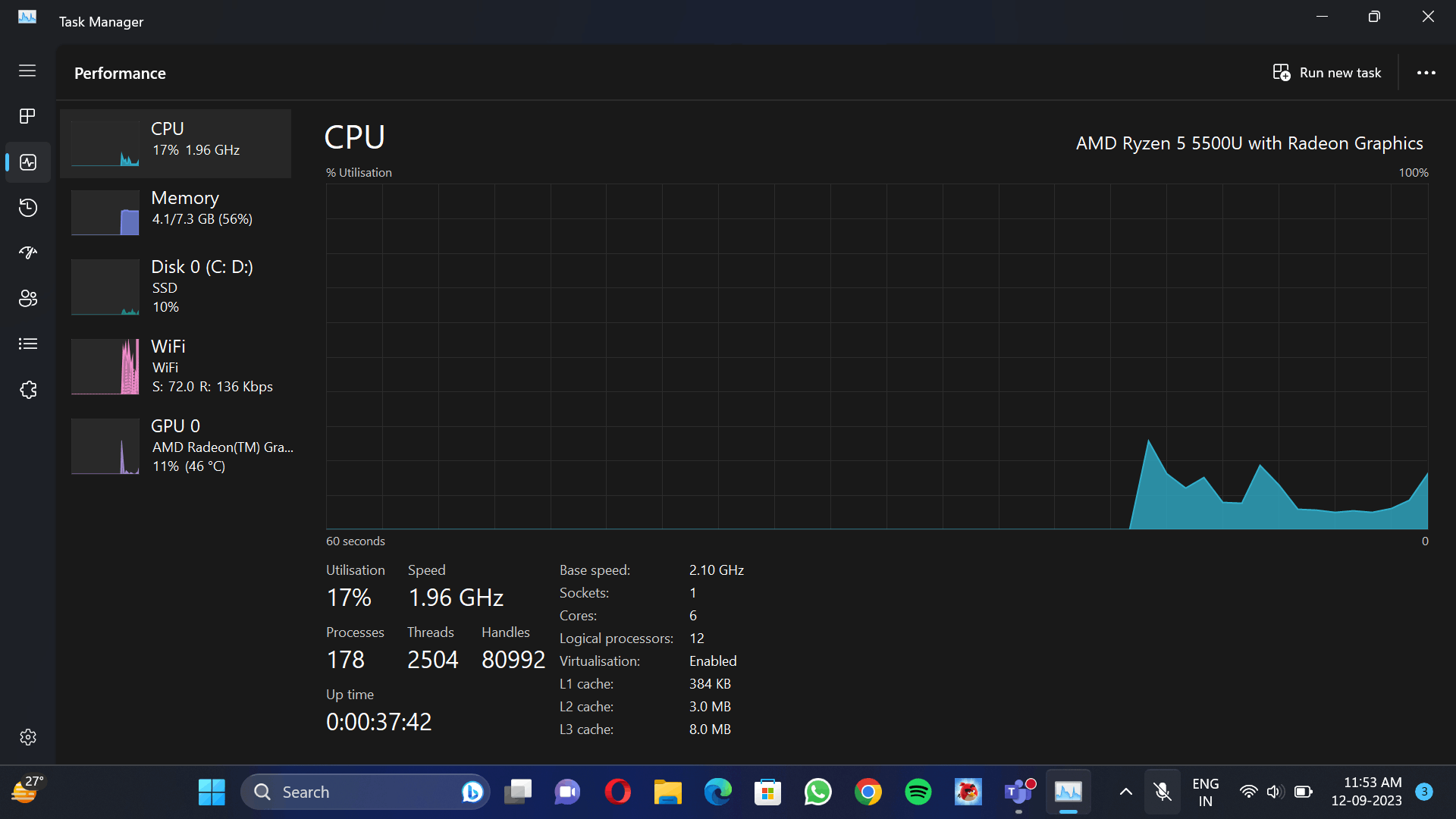Open ENG IN language switcher
Screen dimensions: 1456x819
[x=1205, y=792]
